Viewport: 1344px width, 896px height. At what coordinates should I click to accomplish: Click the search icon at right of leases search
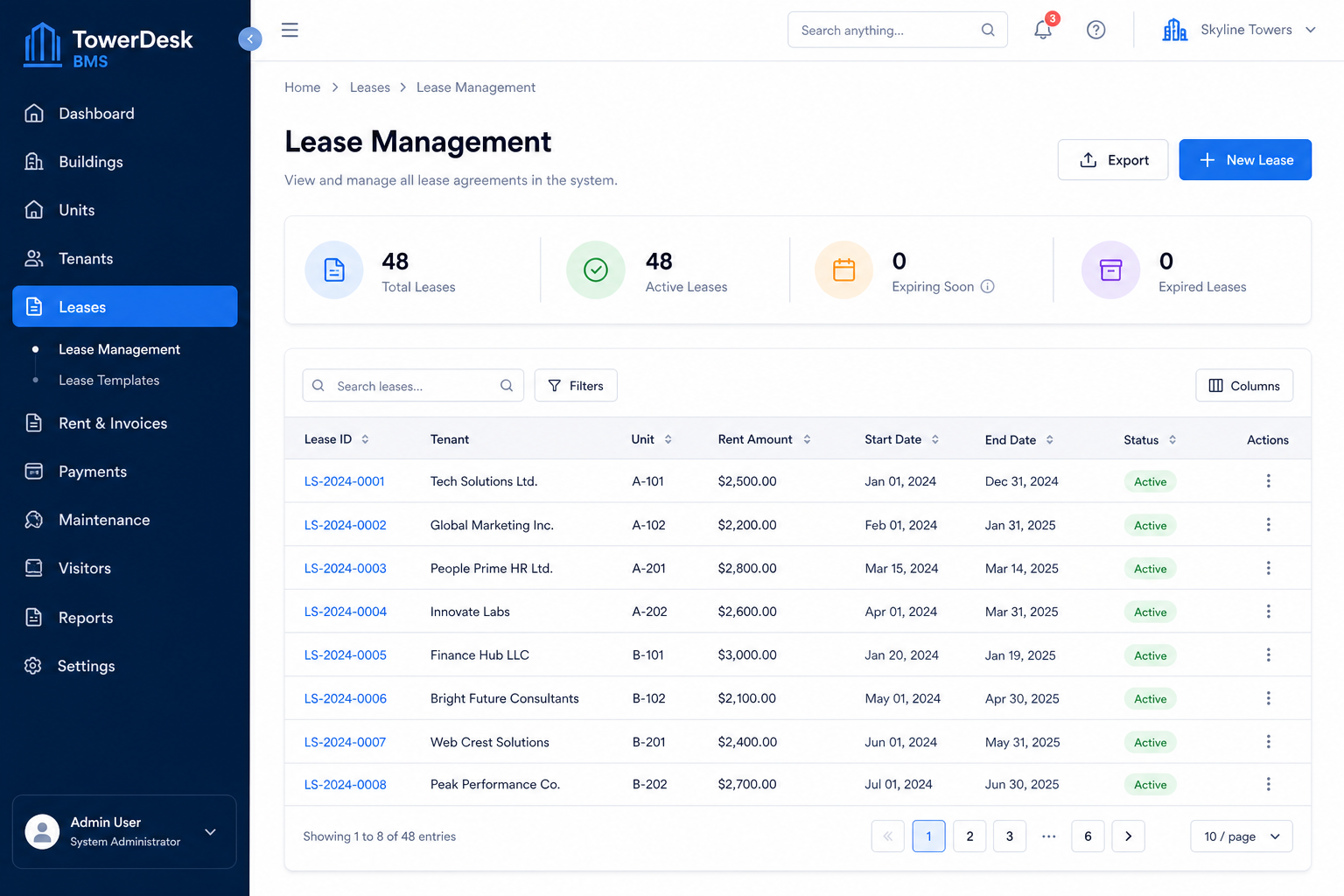click(507, 386)
